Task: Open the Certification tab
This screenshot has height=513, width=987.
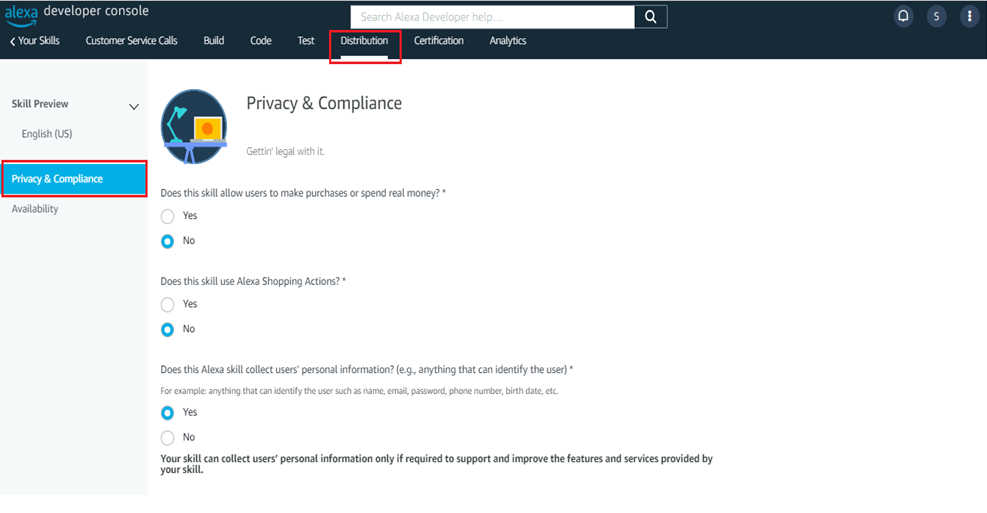Action: point(438,41)
